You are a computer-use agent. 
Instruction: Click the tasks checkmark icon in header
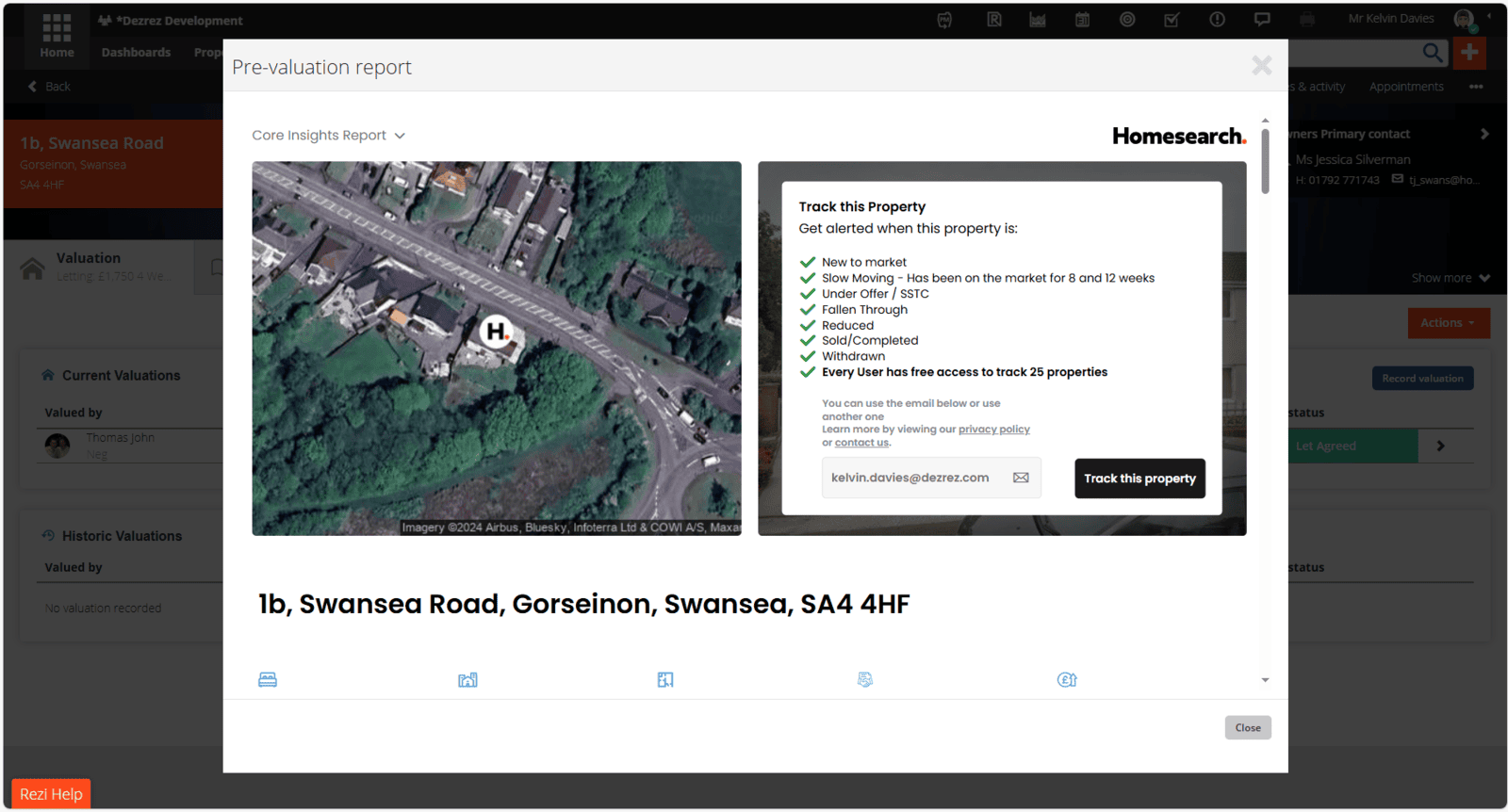pos(1172,20)
